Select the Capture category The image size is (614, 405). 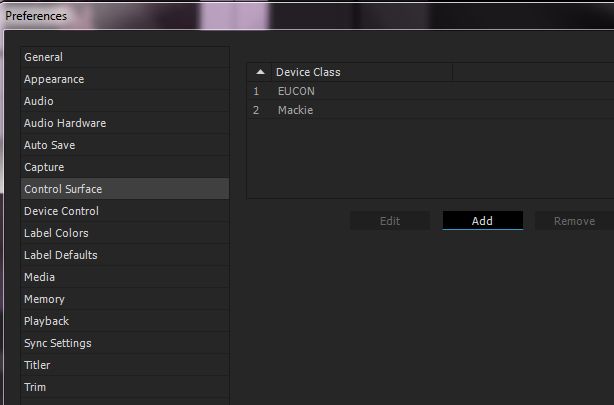point(44,167)
